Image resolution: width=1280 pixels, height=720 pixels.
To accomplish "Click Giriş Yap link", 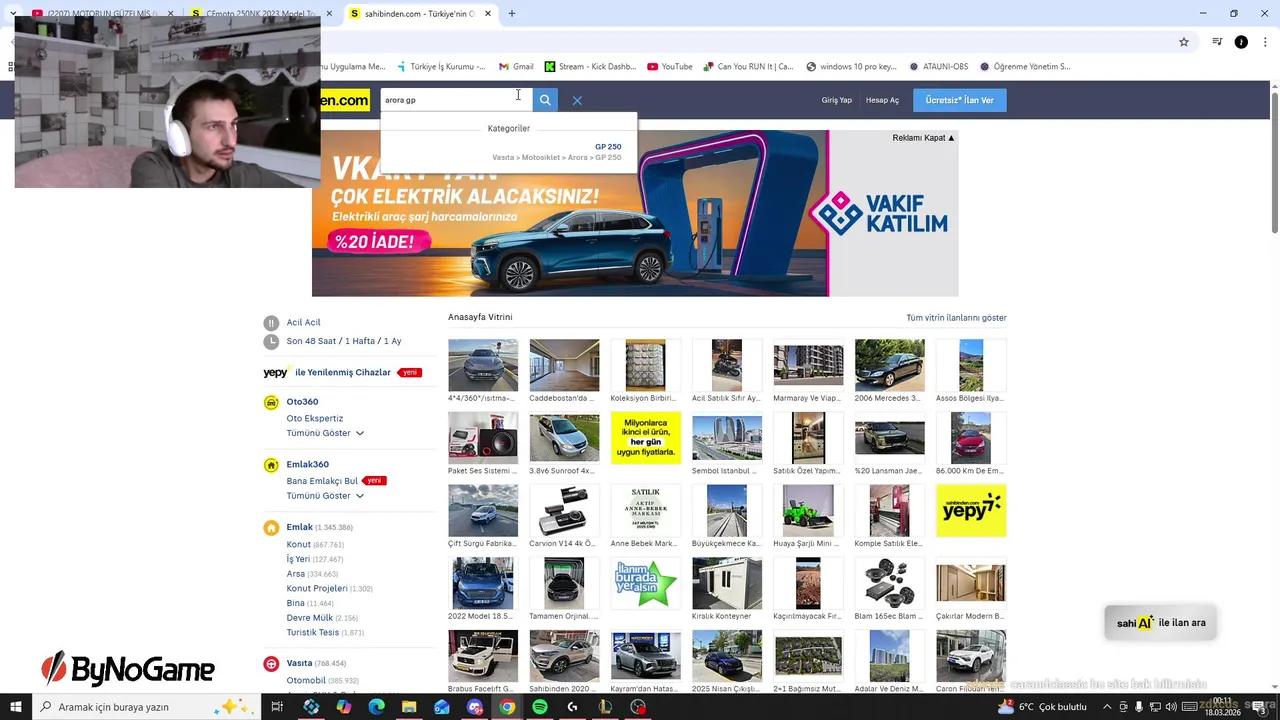I will [837, 100].
